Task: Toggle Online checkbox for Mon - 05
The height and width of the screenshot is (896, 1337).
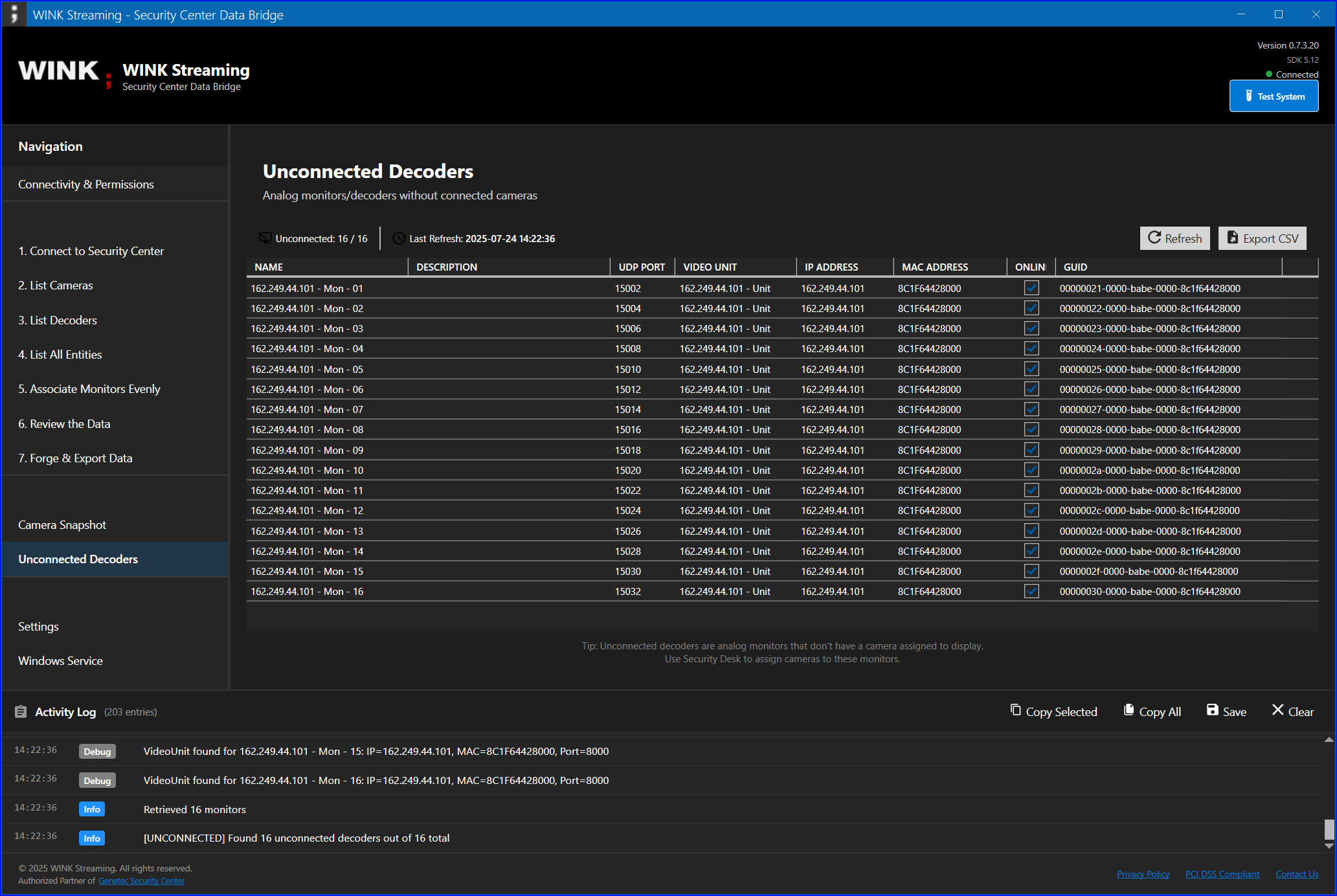Action: point(1031,369)
